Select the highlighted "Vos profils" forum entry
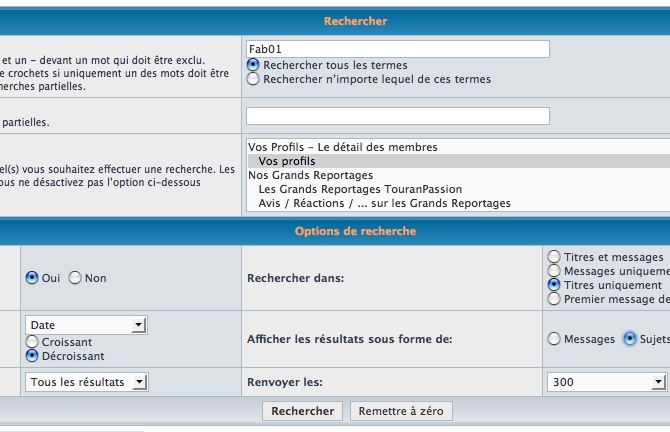The image size is (670, 432). coord(287,161)
